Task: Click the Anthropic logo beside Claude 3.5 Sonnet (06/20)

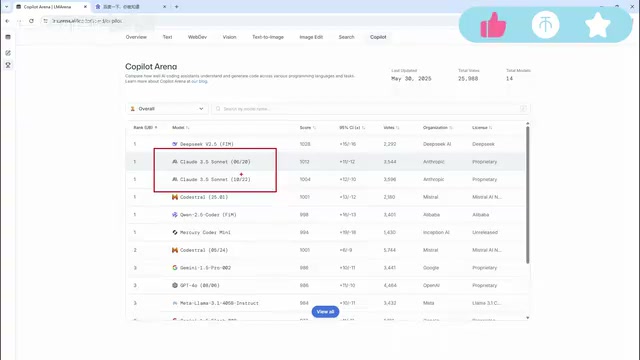Action: tap(175, 162)
